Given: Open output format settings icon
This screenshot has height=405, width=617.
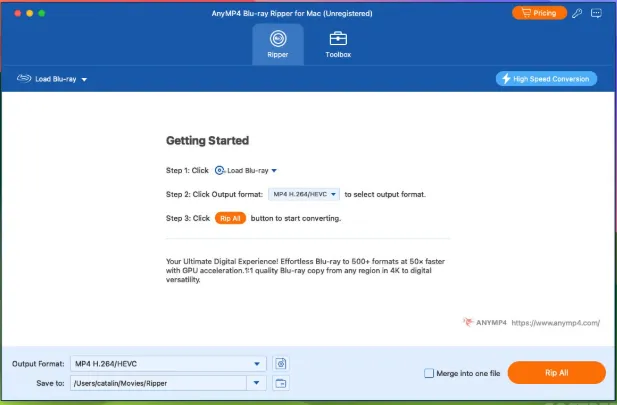Looking at the screenshot, I should (x=281, y=364).
